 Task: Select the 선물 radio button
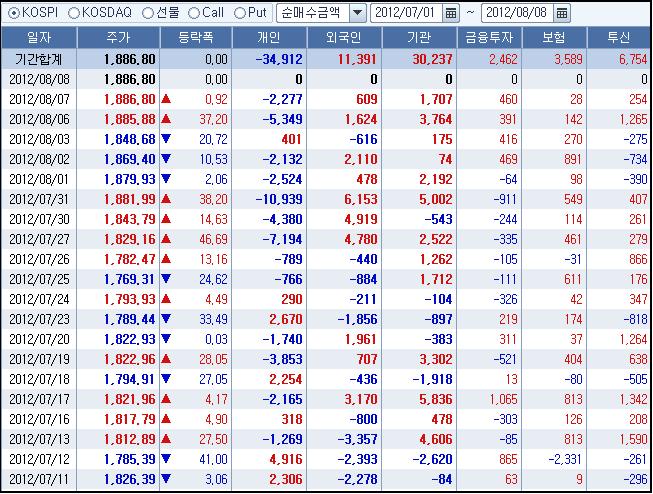click(x=147, y=13)
